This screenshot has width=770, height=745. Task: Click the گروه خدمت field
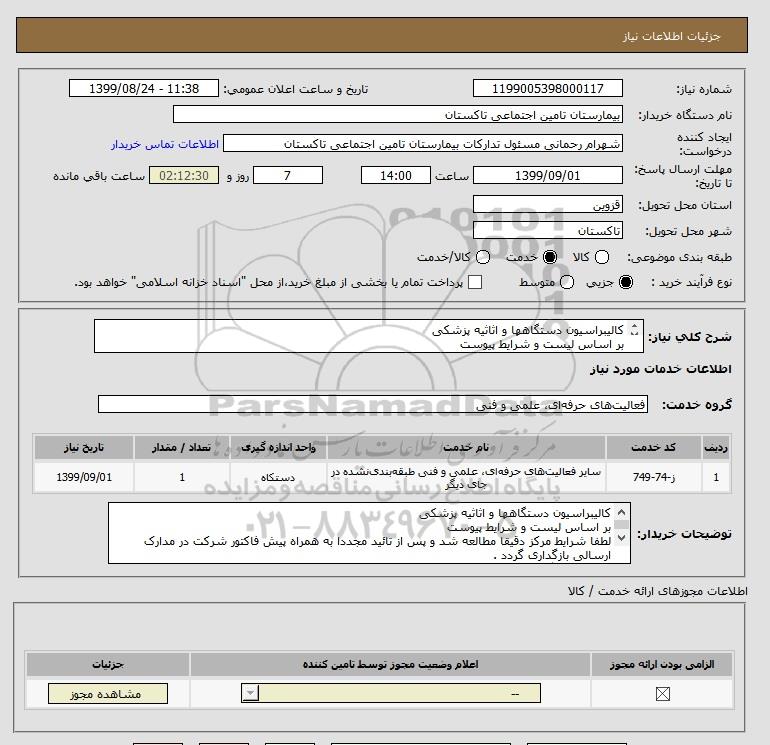(x=373, y=404)
